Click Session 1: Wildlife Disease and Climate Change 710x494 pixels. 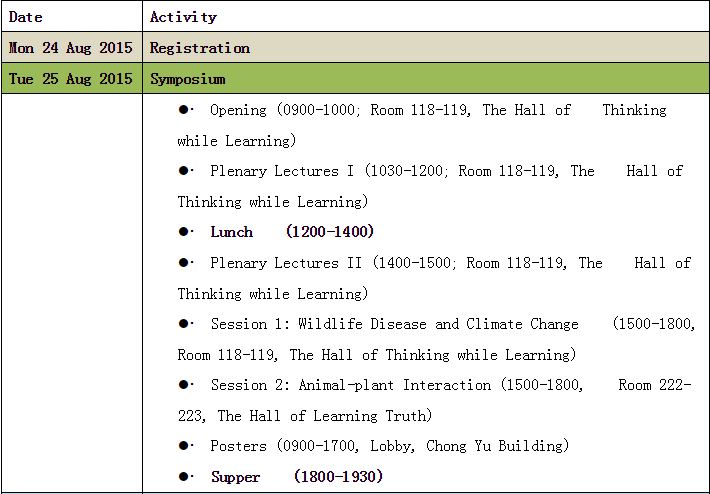click(394, 324)
